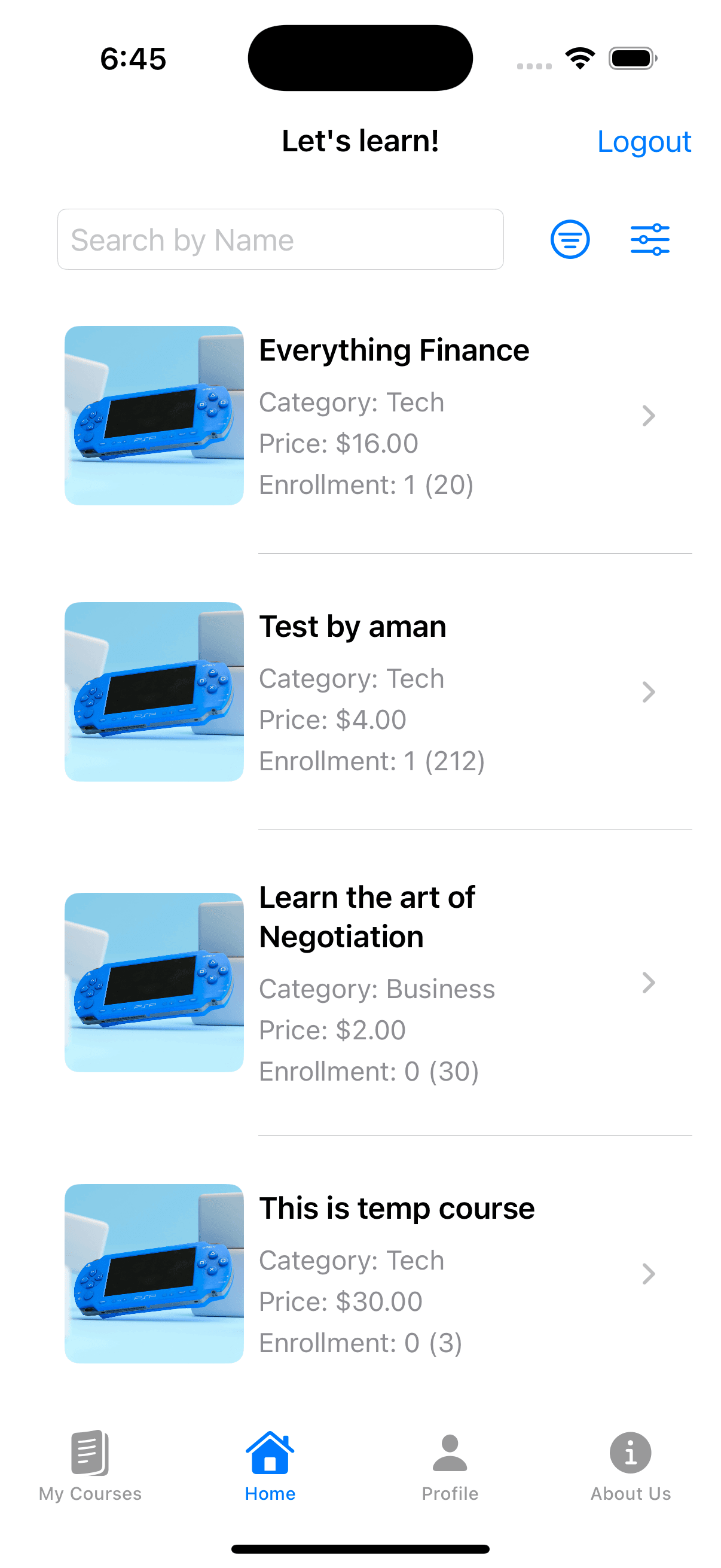The height and width of the screenshot is (1568, 721).
Task: Switch to the My Courses tab label
Action: click(x=90, y=1494)
